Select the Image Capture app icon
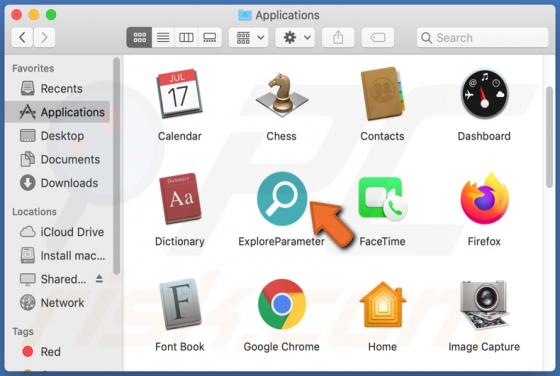 click(484, 305)
